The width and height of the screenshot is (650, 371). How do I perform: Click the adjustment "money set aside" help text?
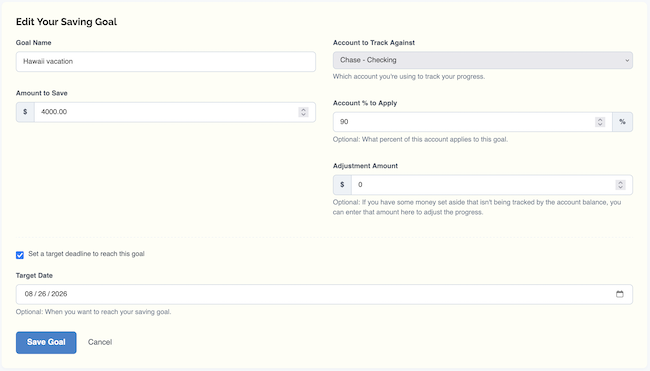coord(477,207)
